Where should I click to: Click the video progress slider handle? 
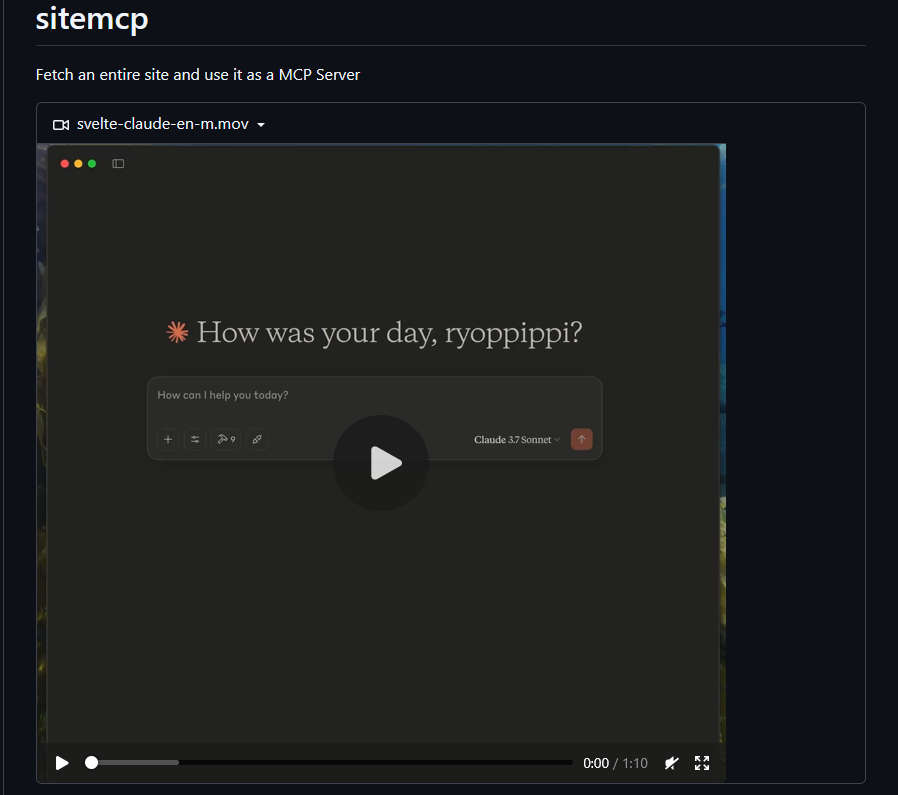(x=91, y=762)
